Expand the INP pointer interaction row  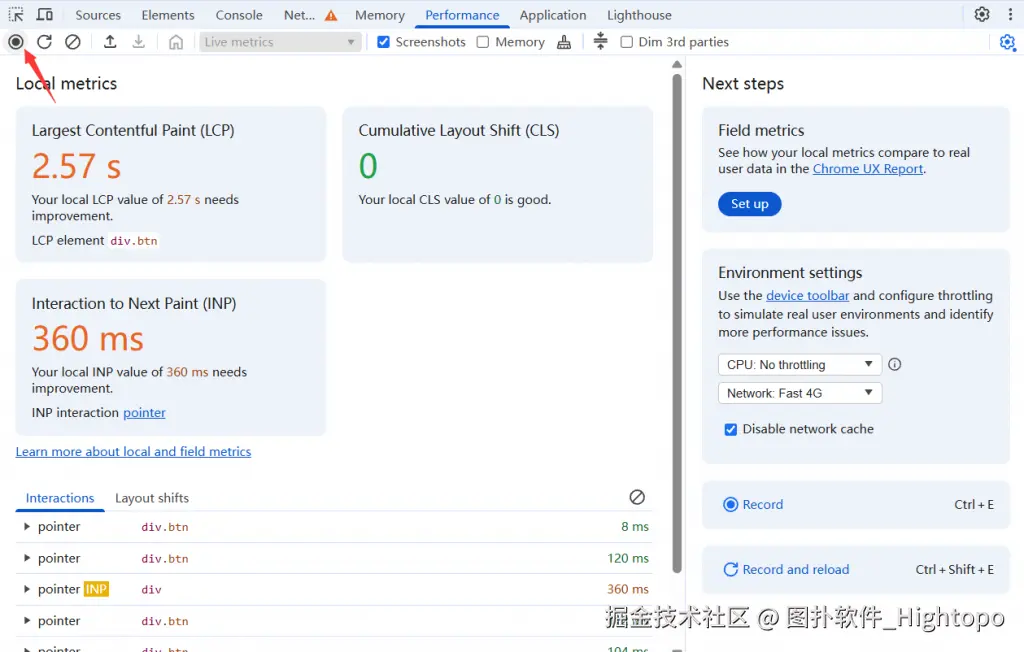27,589
